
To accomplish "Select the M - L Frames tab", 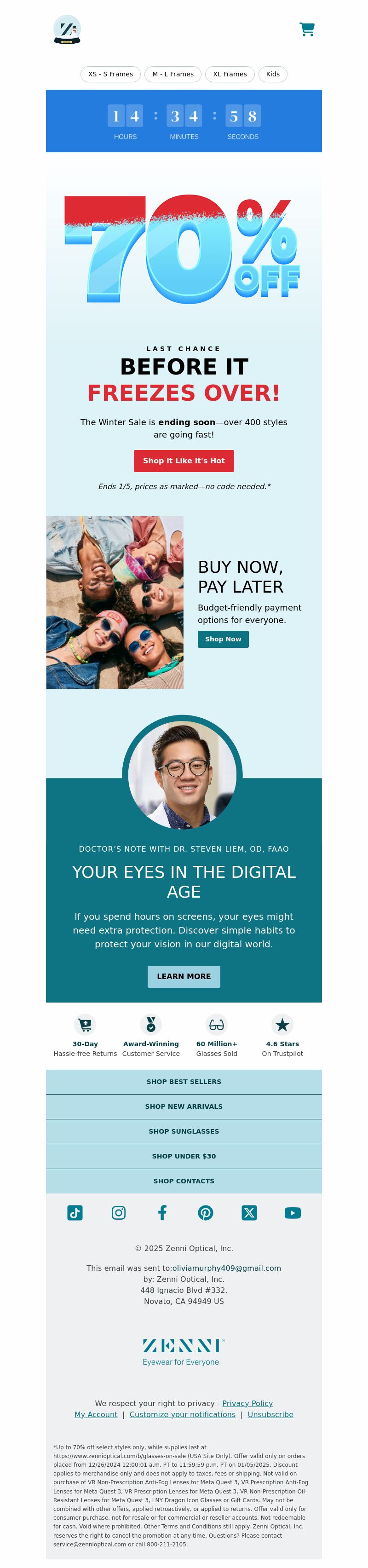I will coord(173,74).
